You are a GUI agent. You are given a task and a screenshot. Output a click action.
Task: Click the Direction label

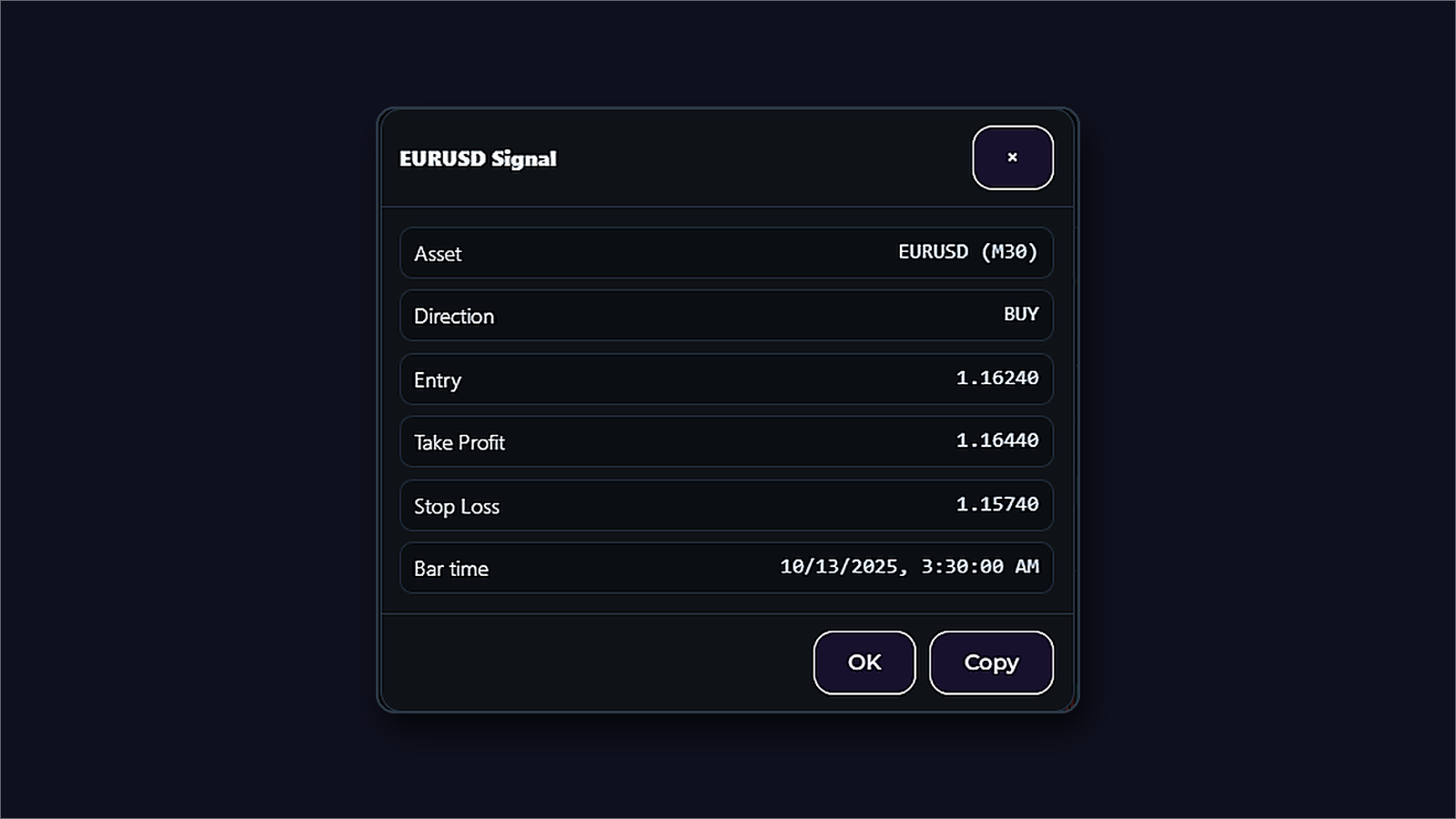pos(454,316)
